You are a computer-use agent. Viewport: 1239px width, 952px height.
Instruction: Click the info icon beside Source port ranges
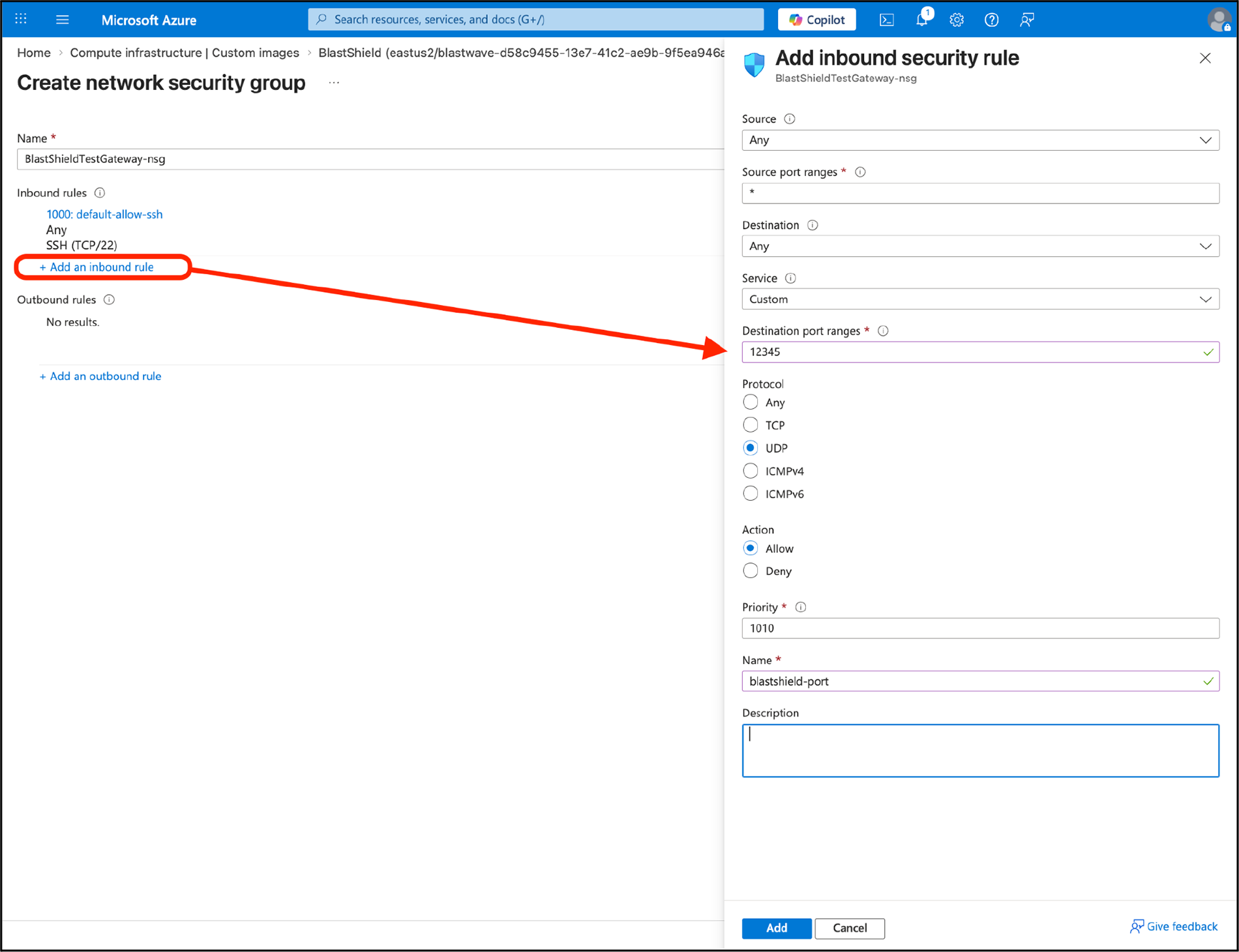(860, 172)
